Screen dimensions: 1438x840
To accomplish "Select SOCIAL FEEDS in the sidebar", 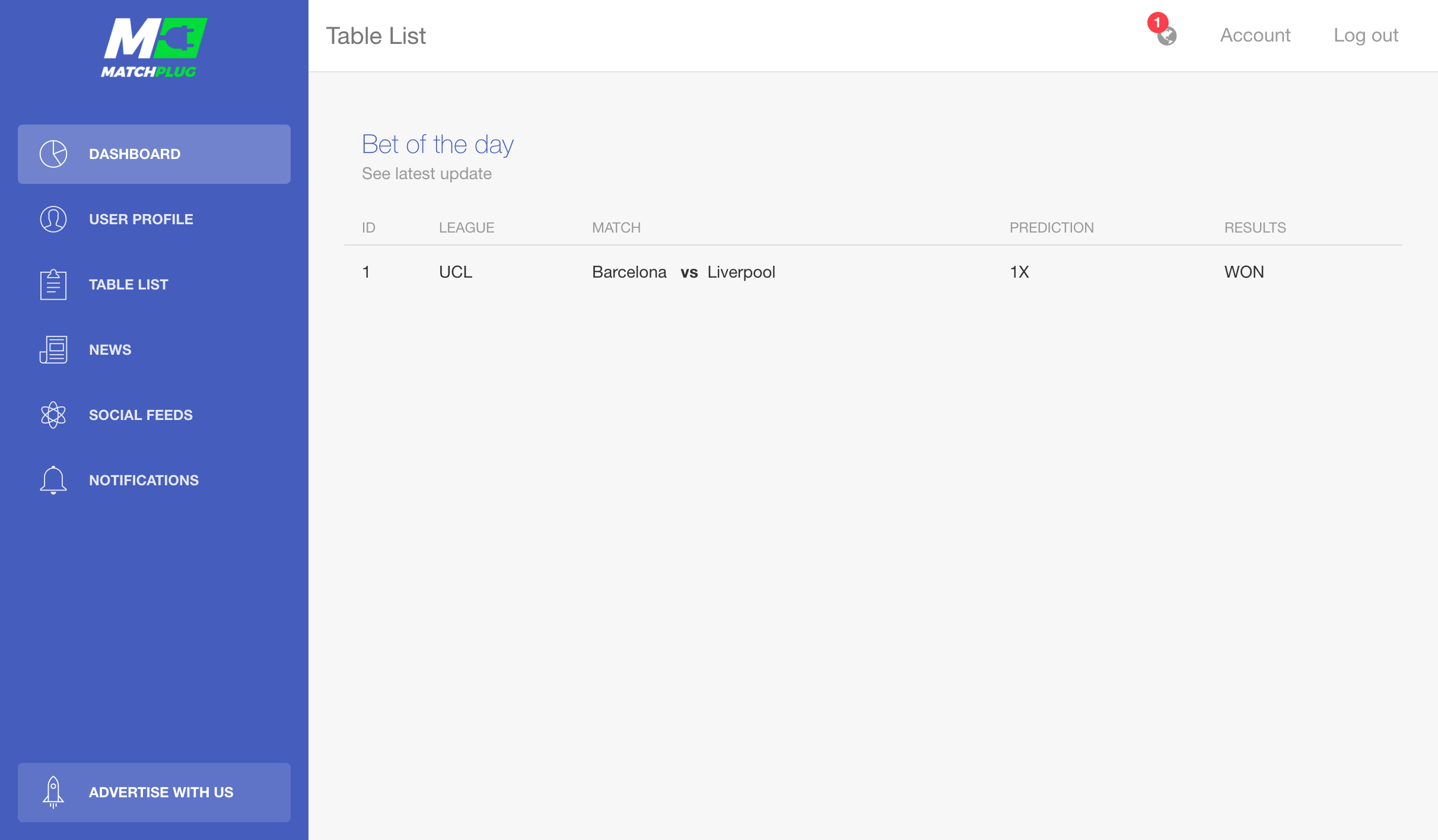I will click(x=154, y=415).
